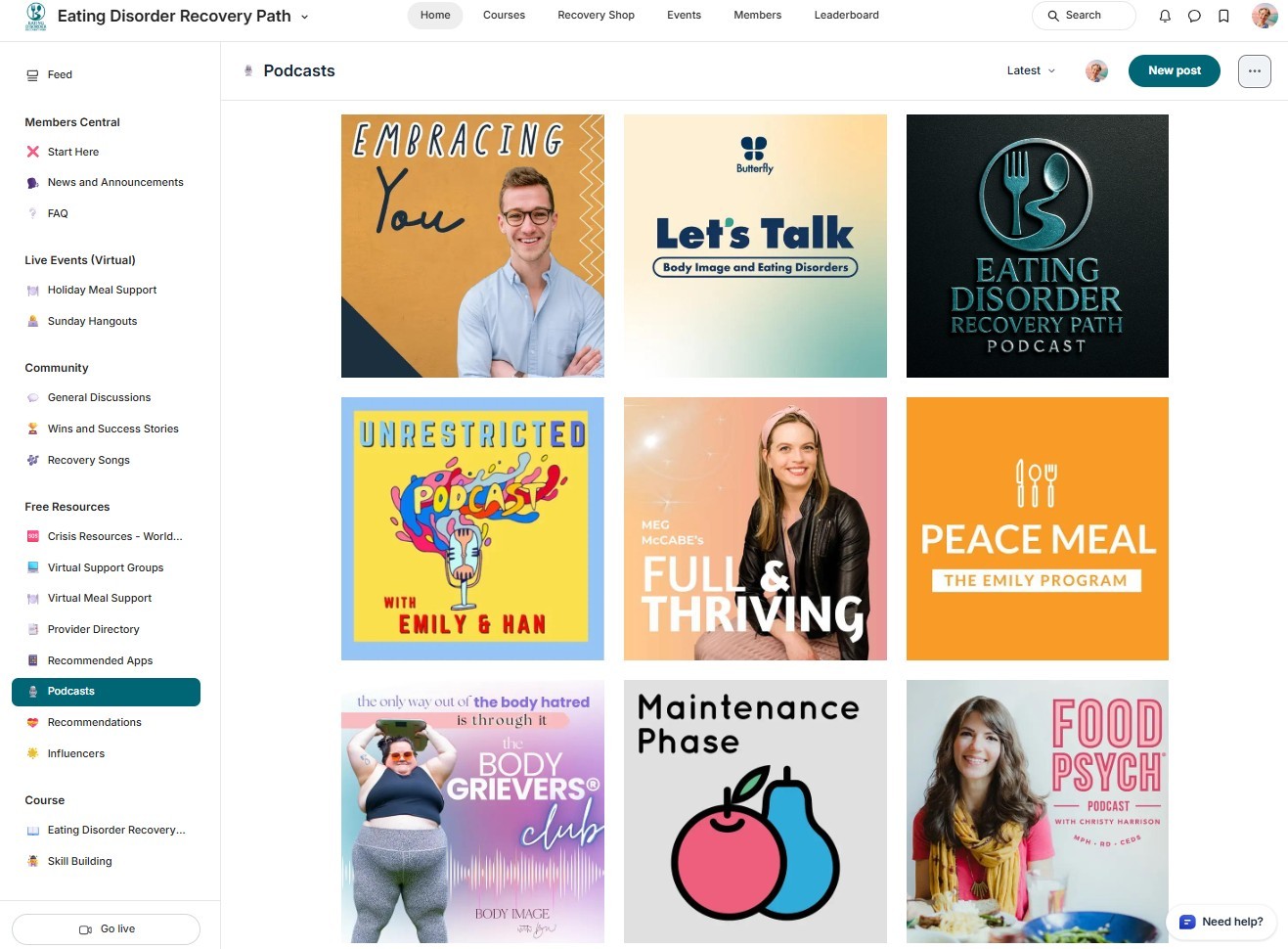Click the Wins and Success Stories trophy icon
Screen dimensions: 1288x949
[x=32, y=429]
